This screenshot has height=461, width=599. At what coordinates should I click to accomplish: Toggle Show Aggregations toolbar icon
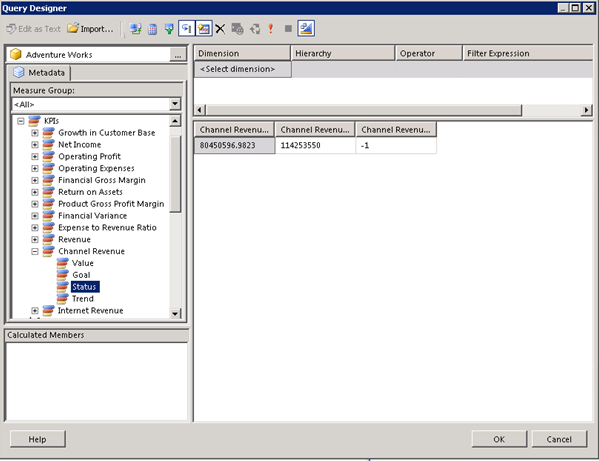[x=204, y=29]
